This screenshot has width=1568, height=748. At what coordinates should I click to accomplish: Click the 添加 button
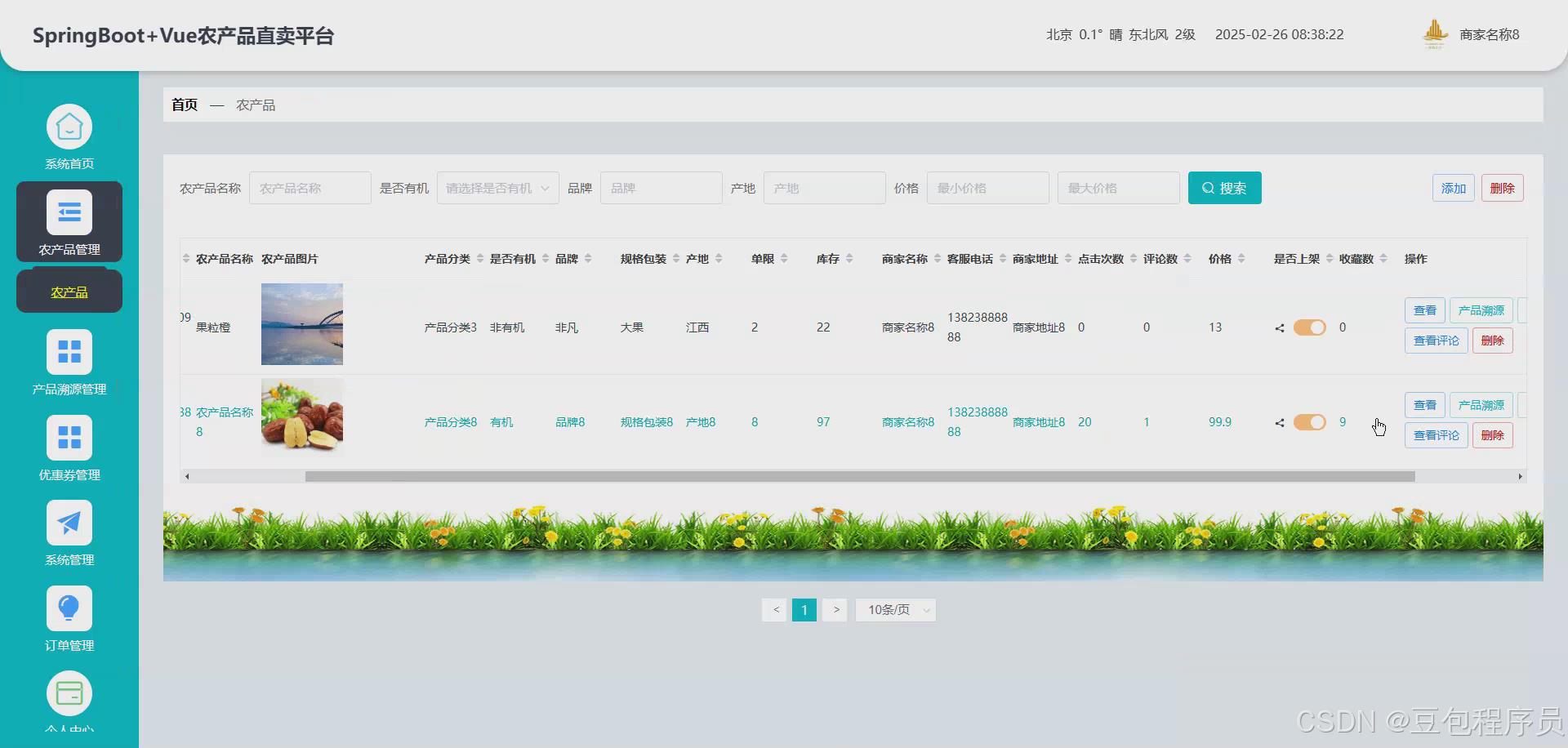(x=1453, y=188)
